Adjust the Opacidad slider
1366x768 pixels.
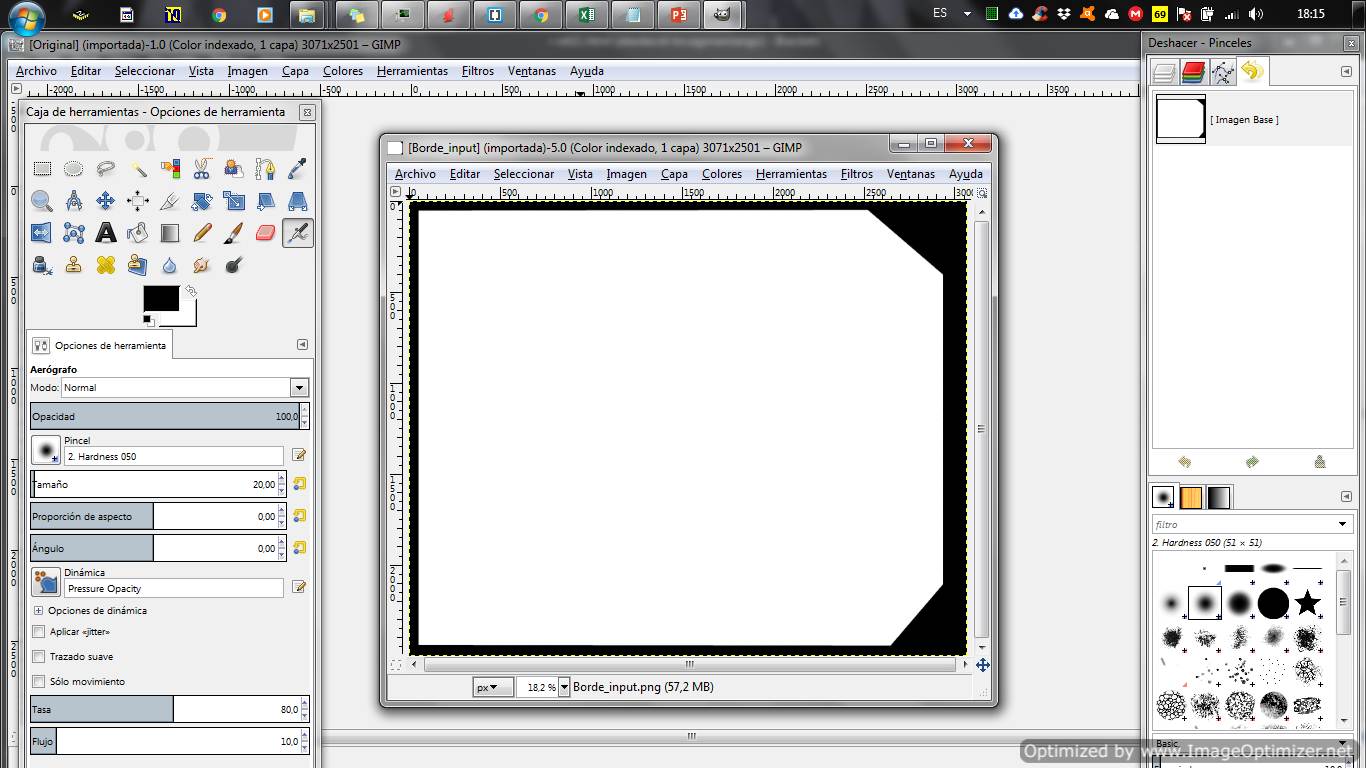[x=164, y=416]
